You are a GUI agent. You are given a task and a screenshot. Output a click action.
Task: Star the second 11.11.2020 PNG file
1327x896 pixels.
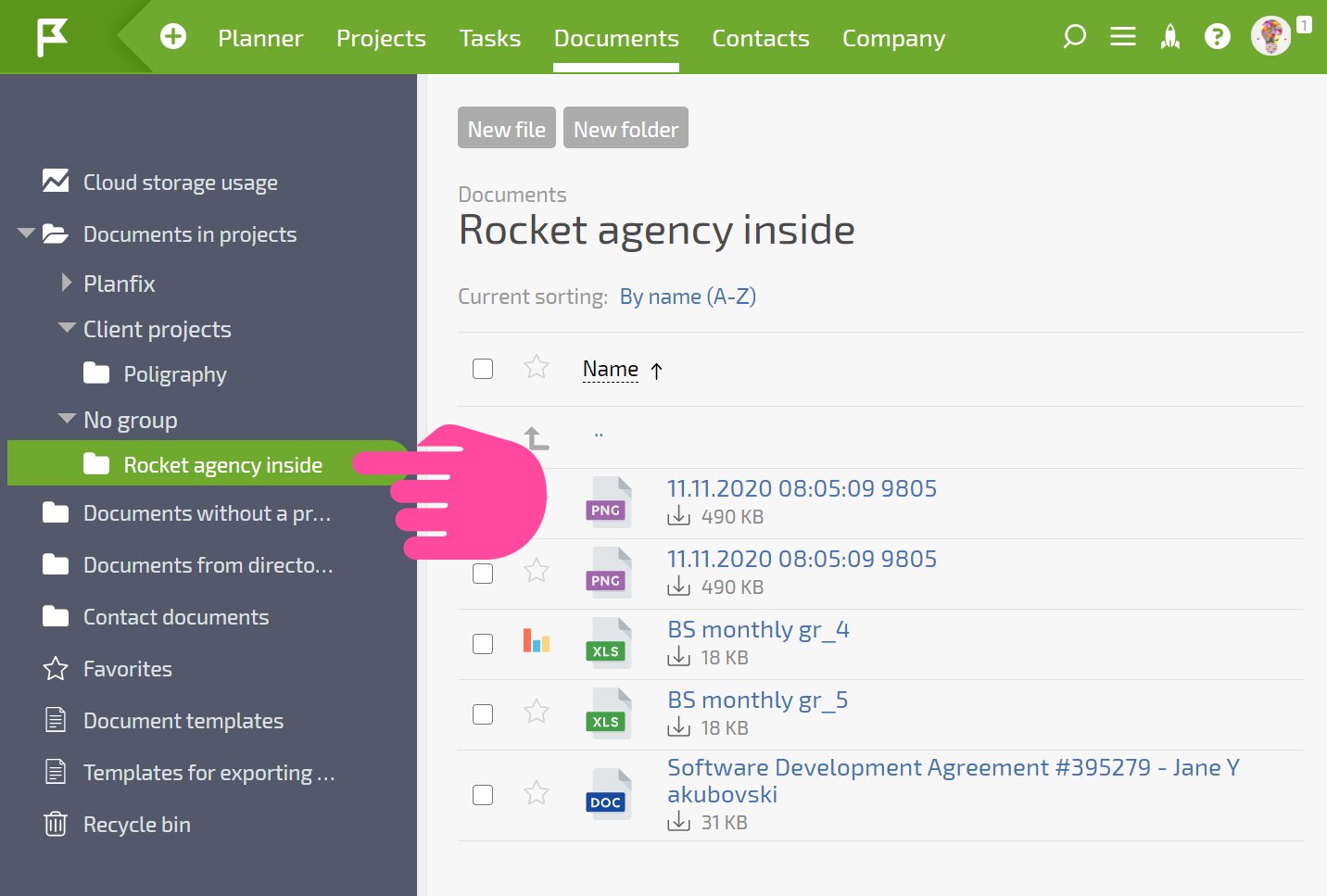coord(537,571)
